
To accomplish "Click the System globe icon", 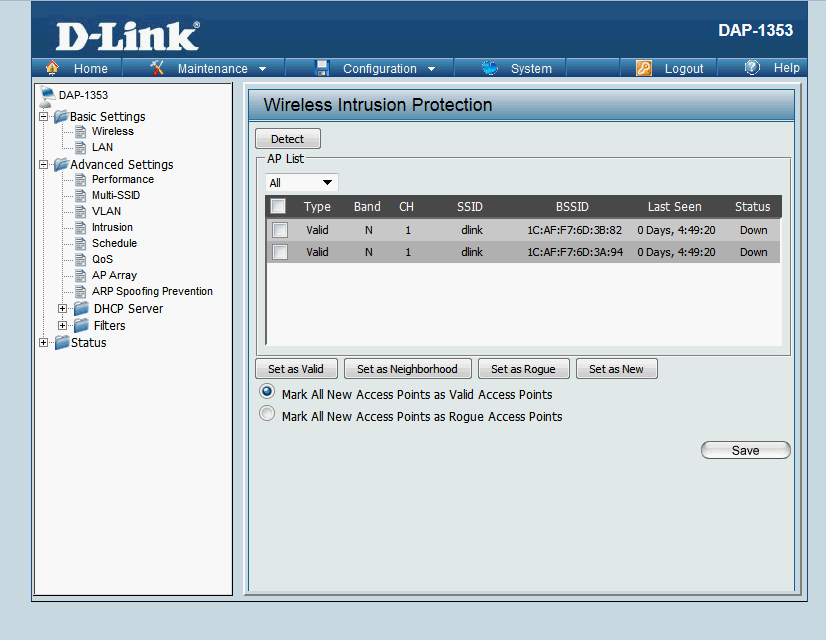I will 490,68.
